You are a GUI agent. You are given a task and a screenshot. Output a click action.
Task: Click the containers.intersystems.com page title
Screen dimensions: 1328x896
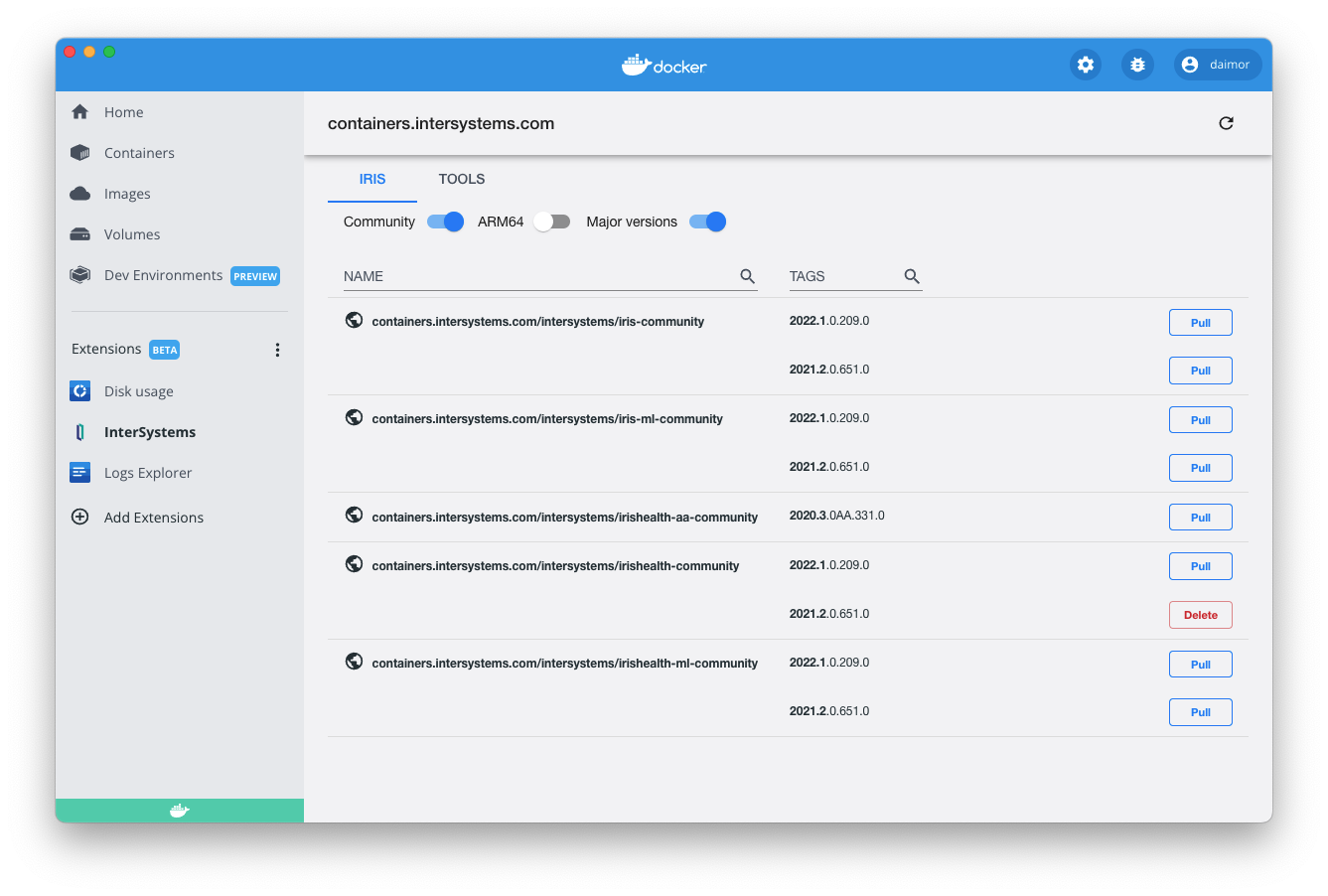[x=441, y=123]
